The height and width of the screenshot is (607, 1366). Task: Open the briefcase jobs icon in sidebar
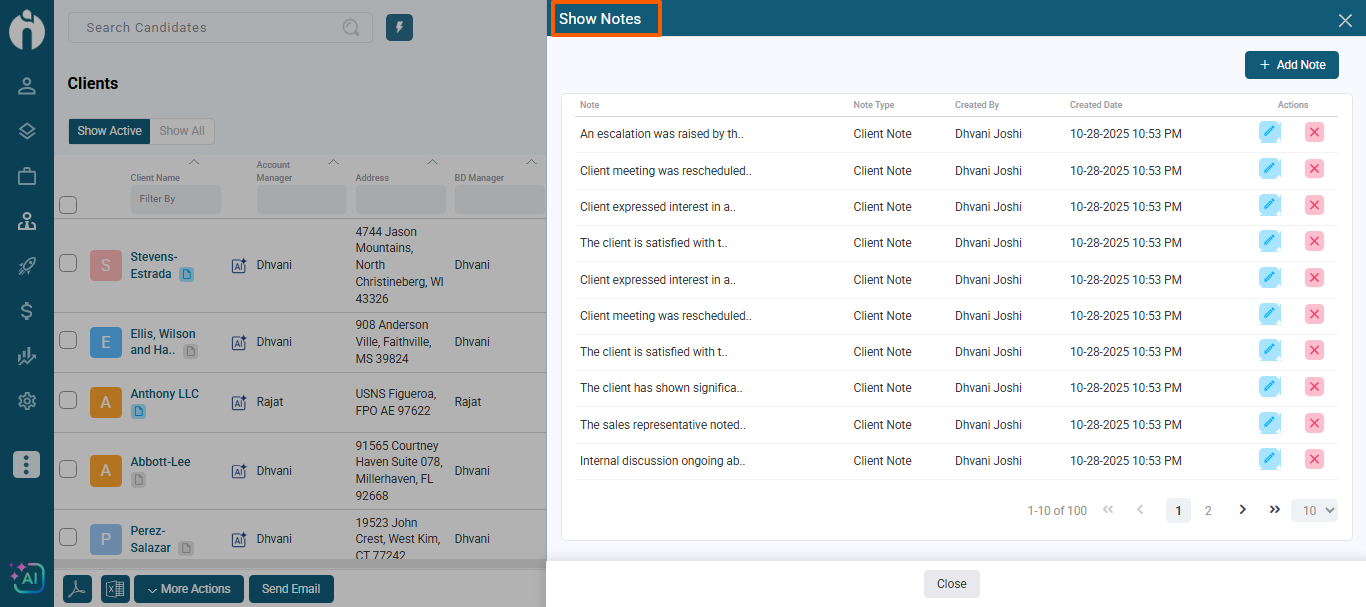(x=27, y=176)
